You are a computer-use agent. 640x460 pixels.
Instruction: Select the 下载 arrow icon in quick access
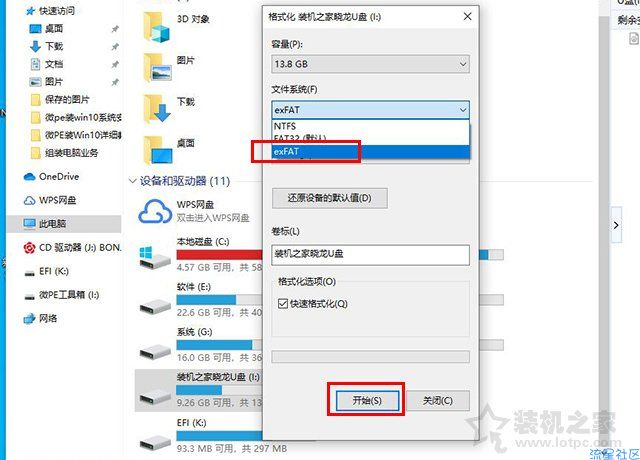pyautogui.click(x=36, y=46)
